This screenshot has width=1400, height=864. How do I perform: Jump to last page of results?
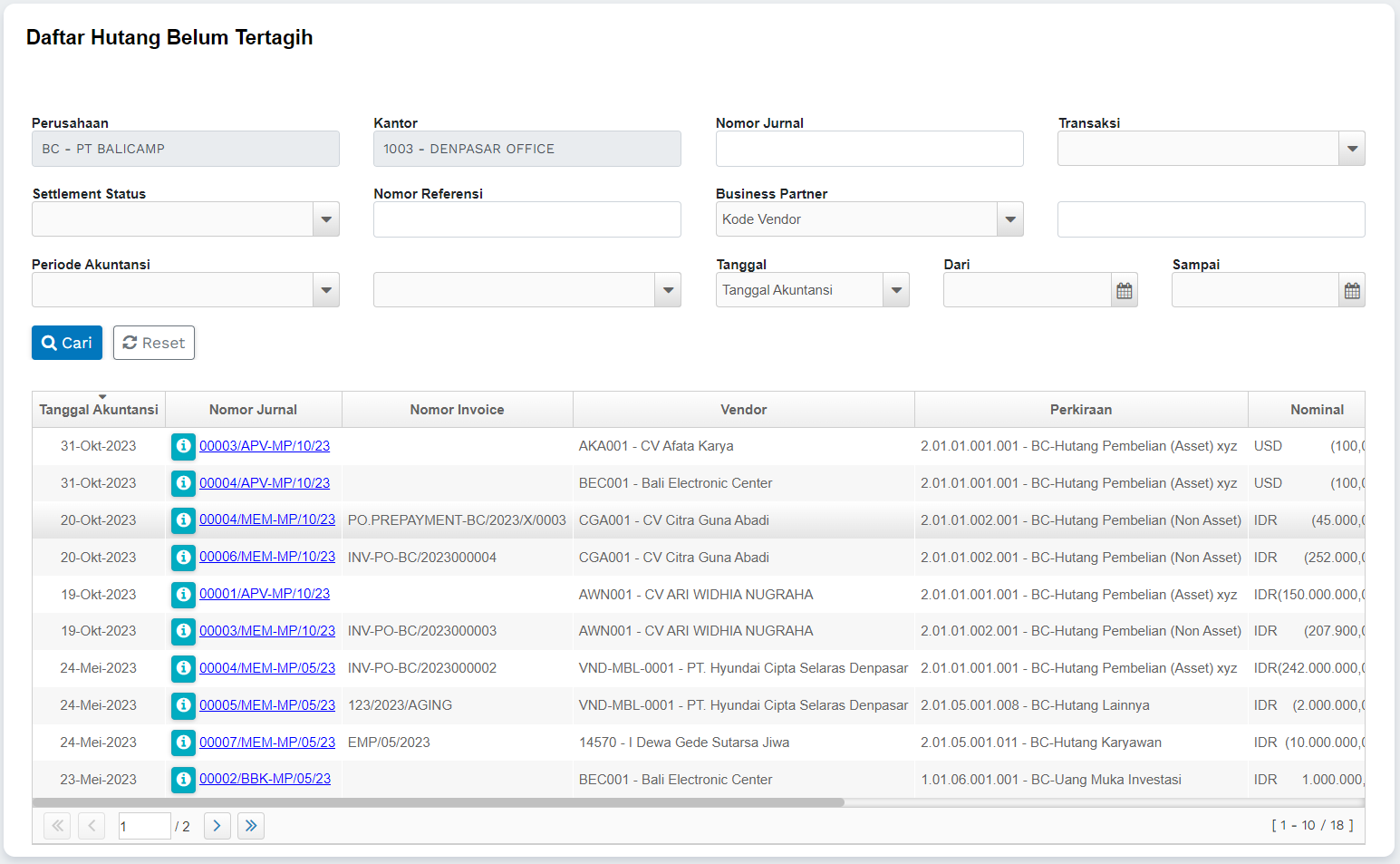coord(251,826)
